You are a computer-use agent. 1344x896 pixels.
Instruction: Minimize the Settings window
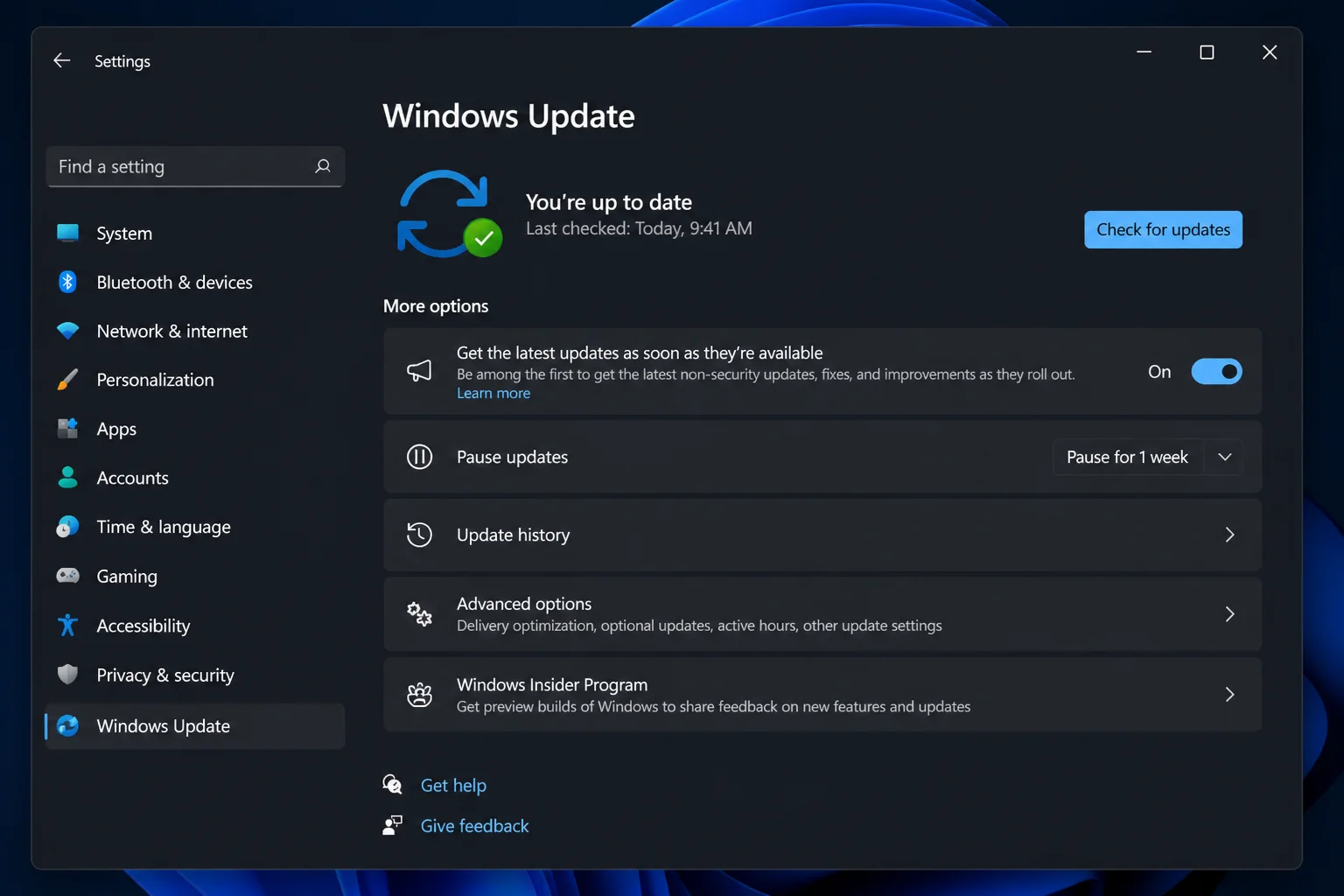pyautogui.click(x=1144, y=52)
